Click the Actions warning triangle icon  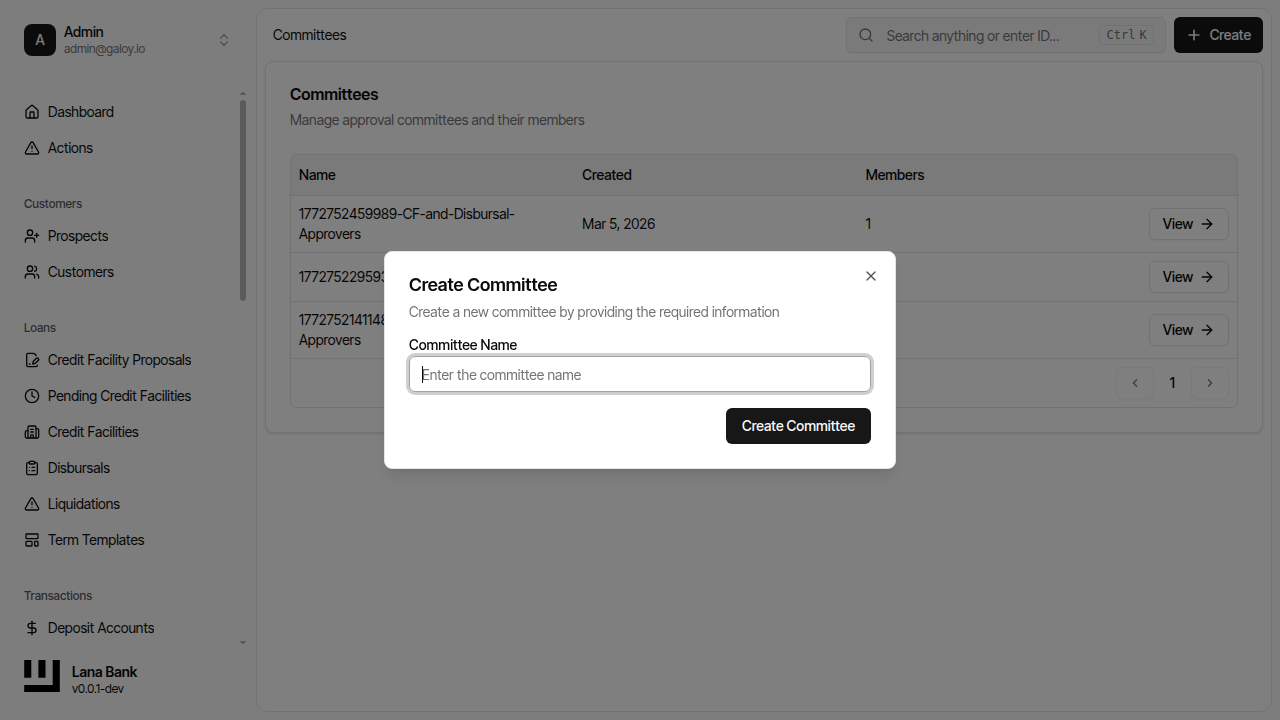31,147
